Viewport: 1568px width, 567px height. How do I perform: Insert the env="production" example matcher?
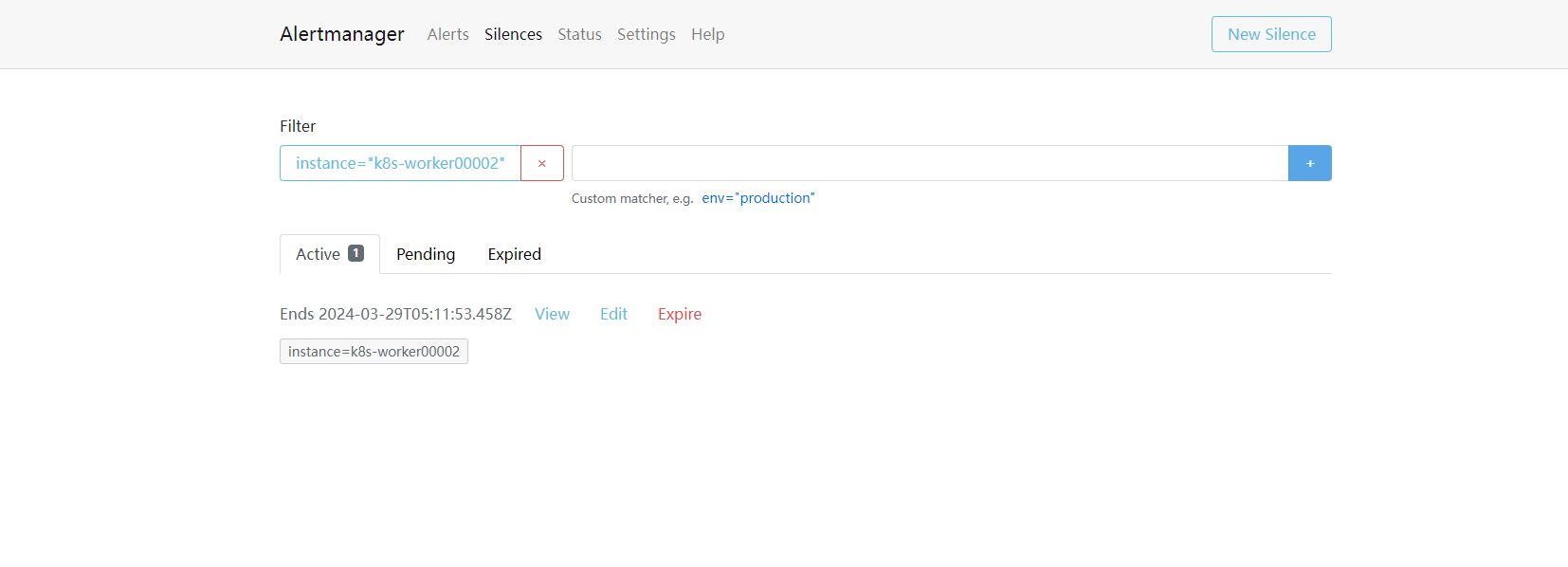tap(758, 198)
